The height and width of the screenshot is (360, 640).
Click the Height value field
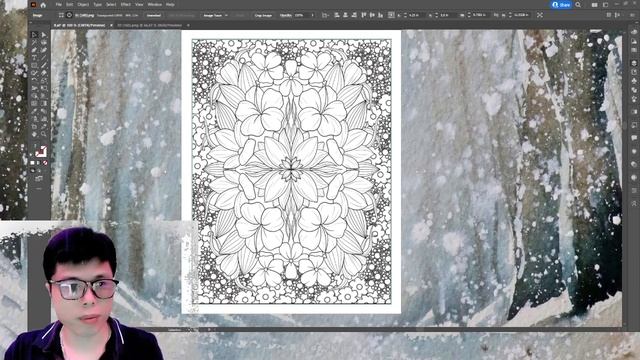pos(520,15)
